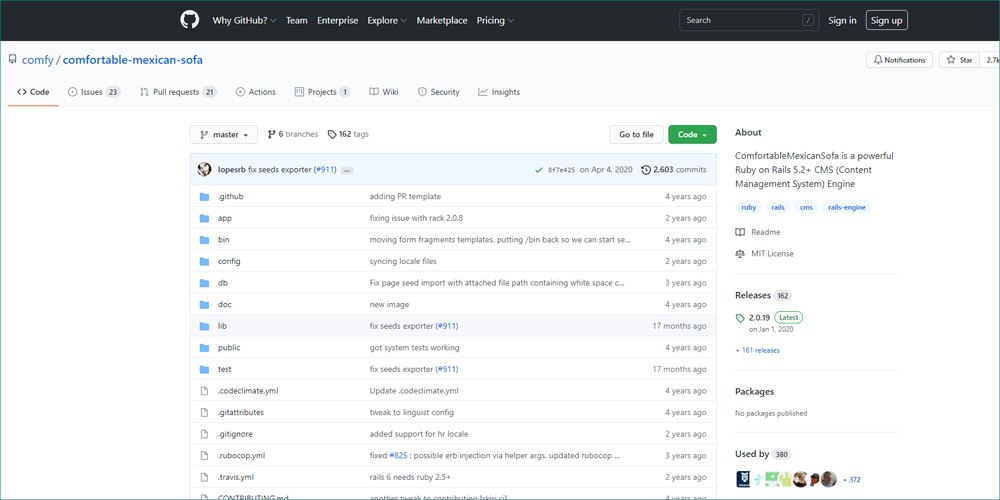Click the config folder icon
The width and height of the screenshot is (1000, 500).
tap(204, 261)
